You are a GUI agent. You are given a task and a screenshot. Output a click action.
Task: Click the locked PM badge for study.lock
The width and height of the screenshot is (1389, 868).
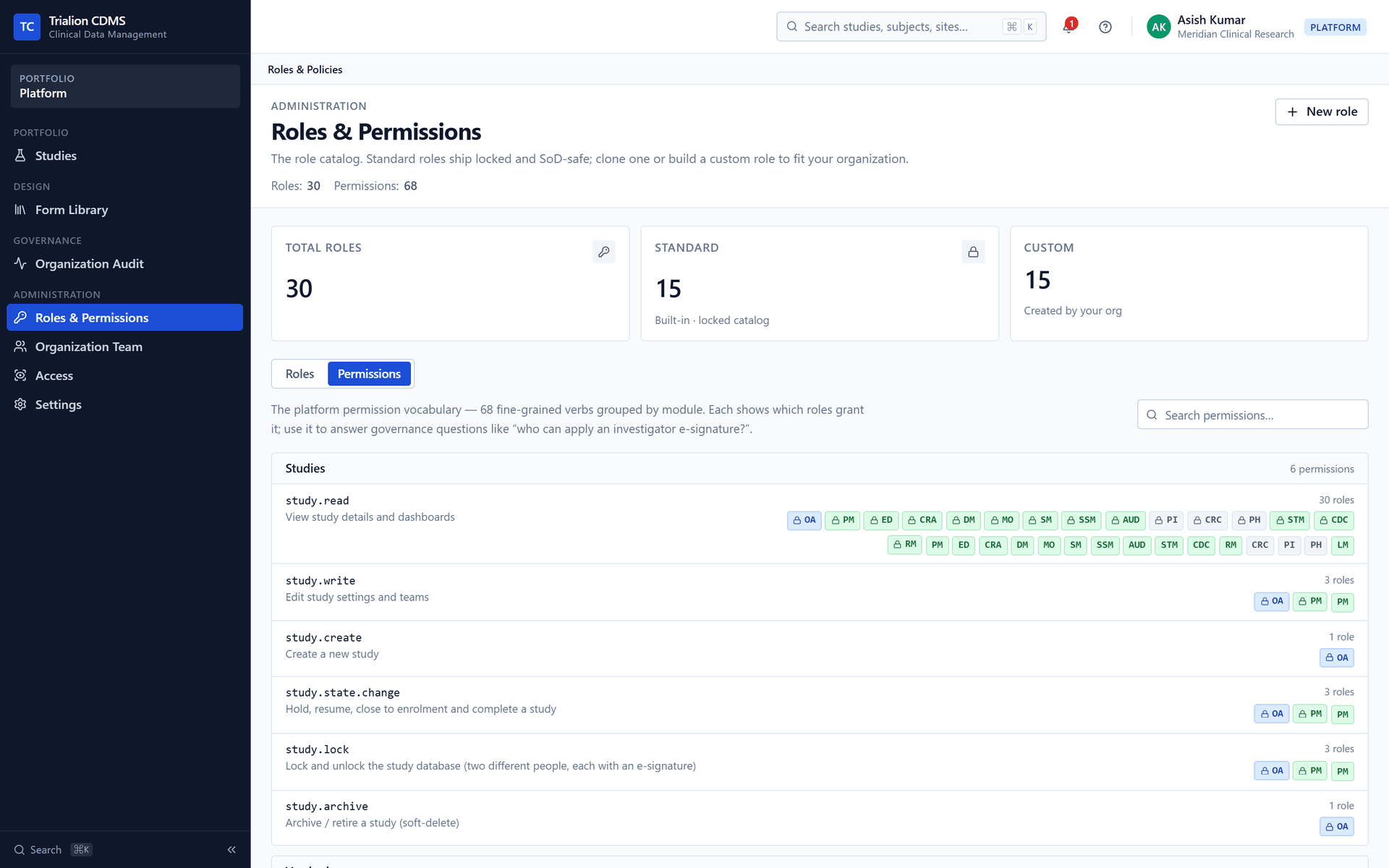pos(1309,771)
